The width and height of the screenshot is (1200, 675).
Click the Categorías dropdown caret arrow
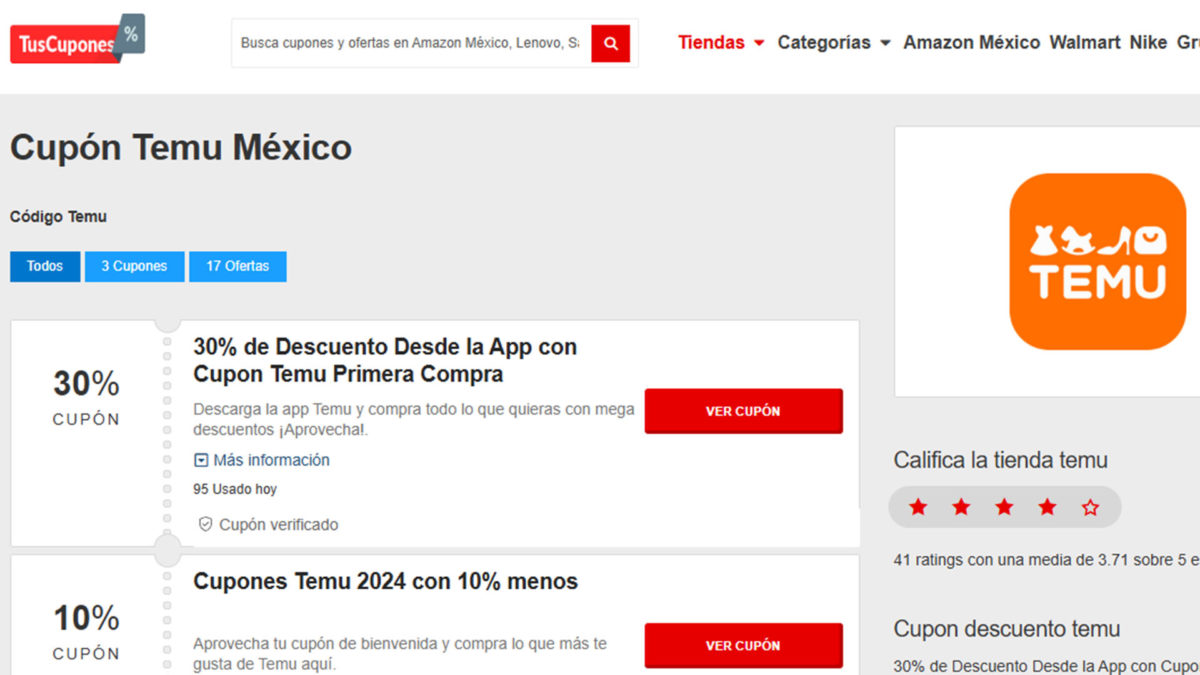(885, 43)
